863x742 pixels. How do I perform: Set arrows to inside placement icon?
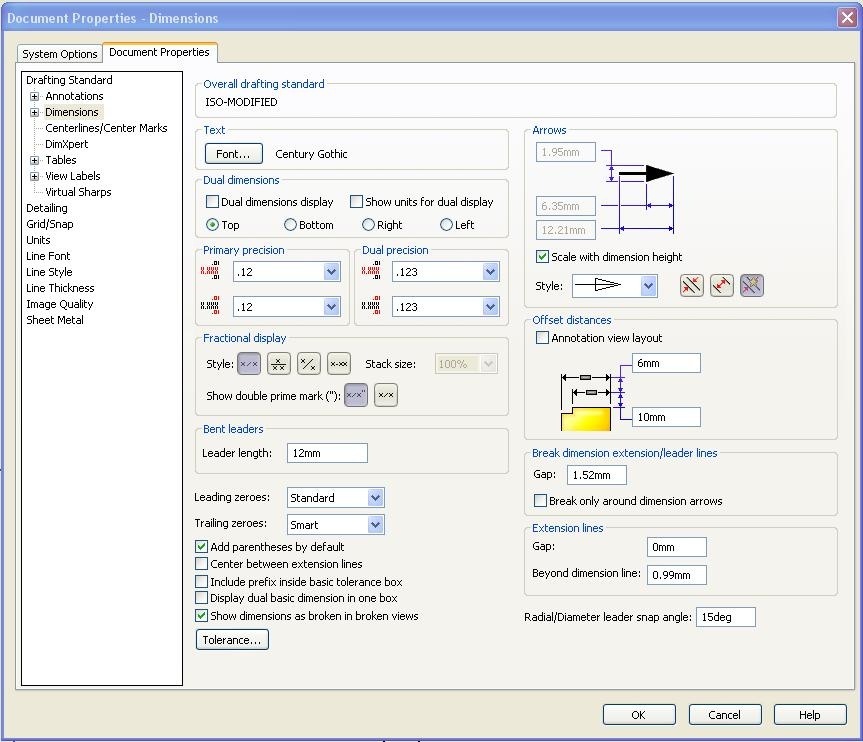click(721, 286)
